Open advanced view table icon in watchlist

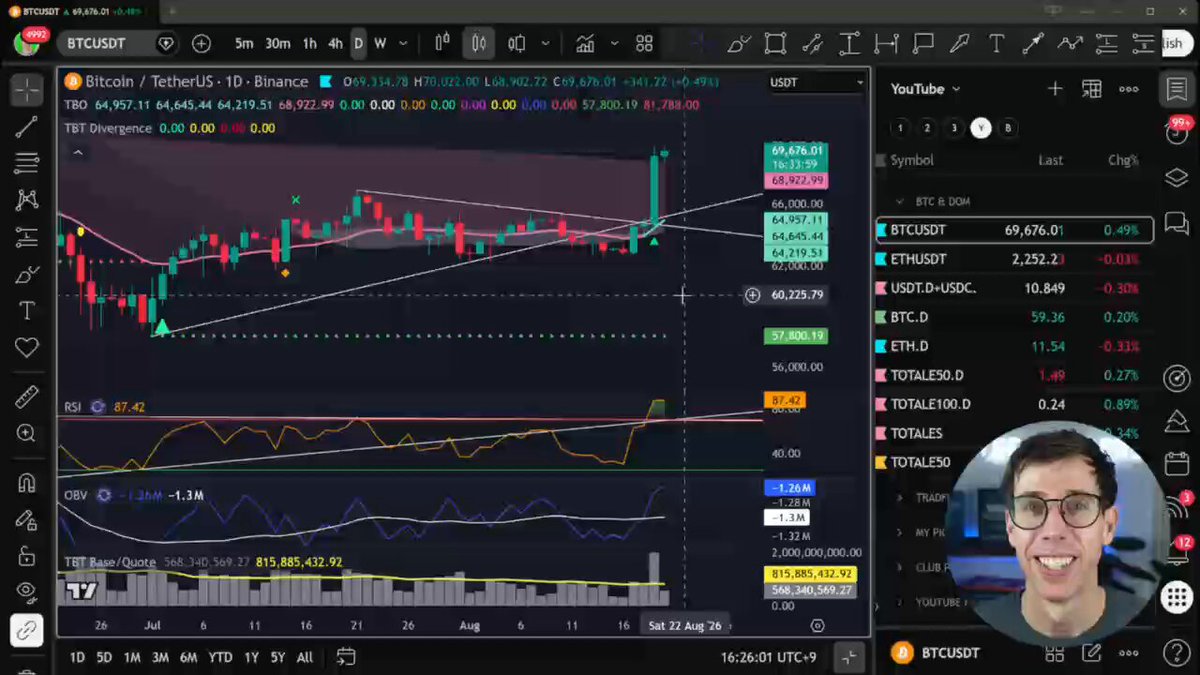pyautogui.click(x=1092, y=89)
